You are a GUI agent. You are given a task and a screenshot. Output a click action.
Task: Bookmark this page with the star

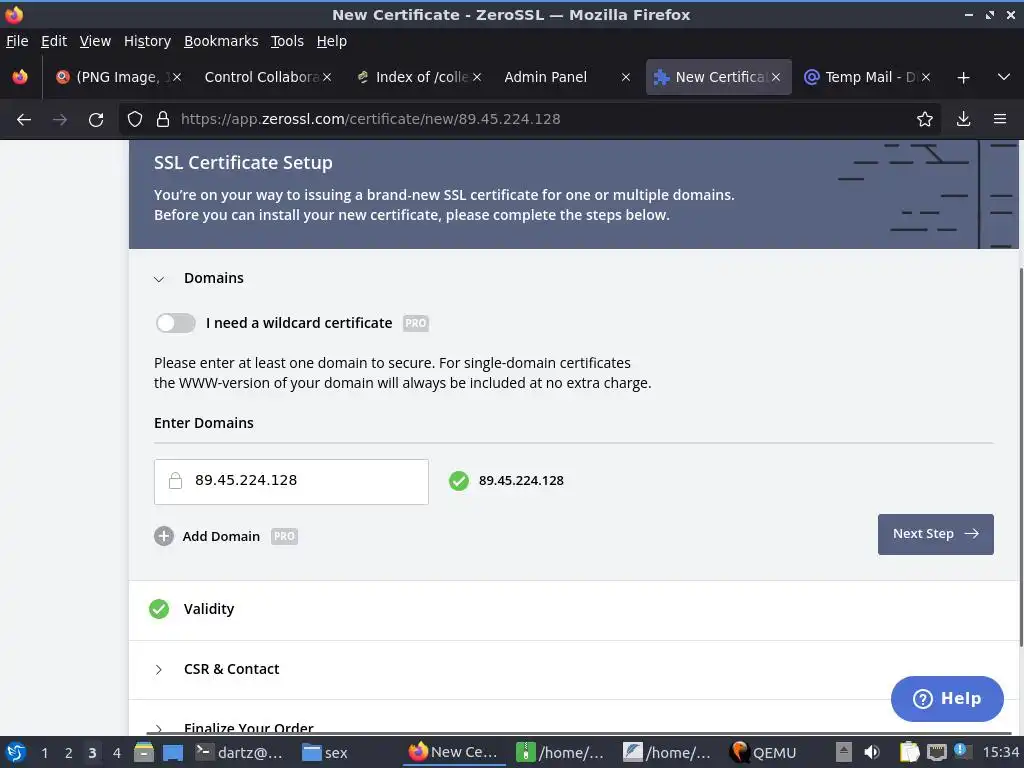[925, 120]
